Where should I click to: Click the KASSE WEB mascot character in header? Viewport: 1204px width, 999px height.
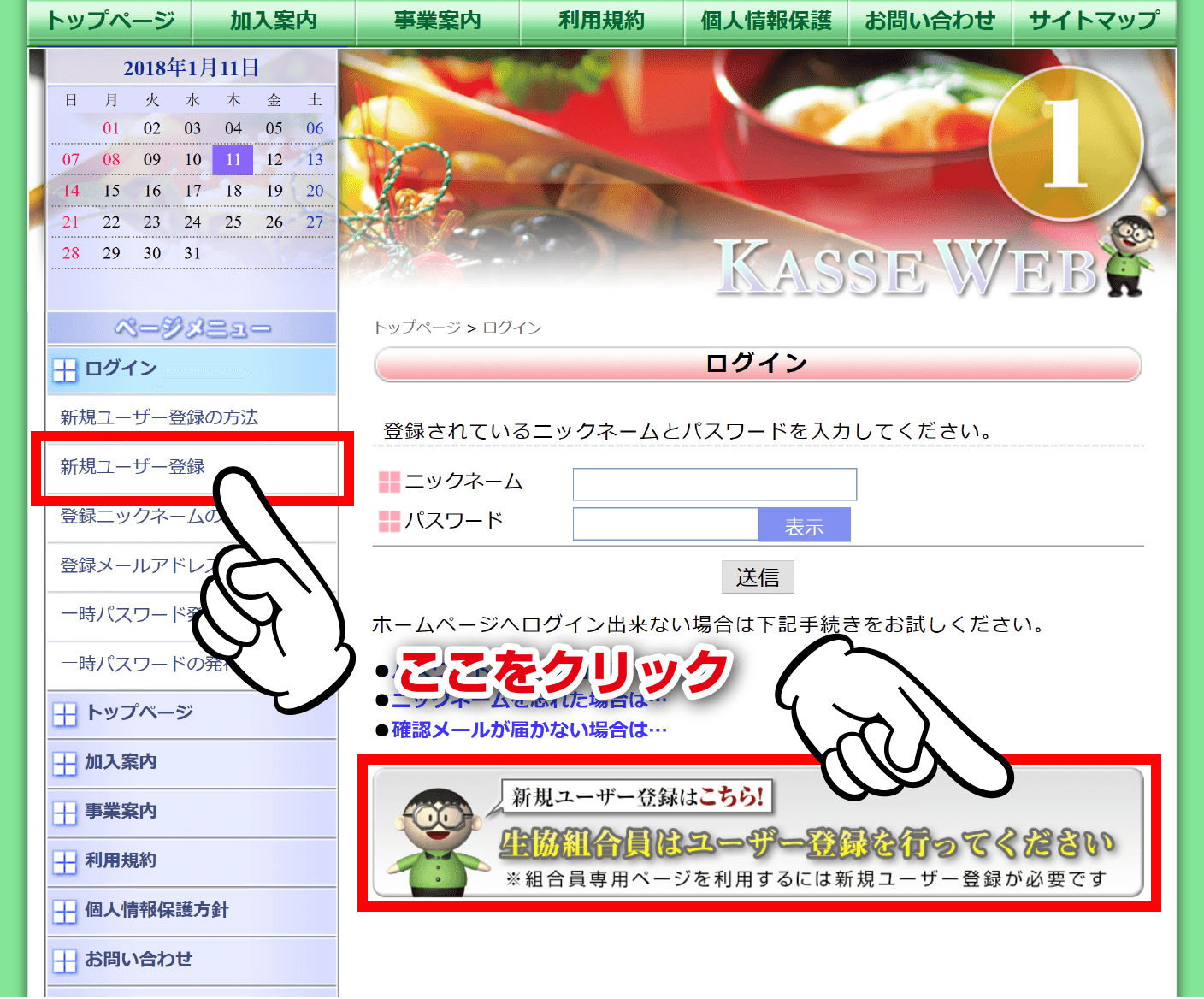point(1130,257)
